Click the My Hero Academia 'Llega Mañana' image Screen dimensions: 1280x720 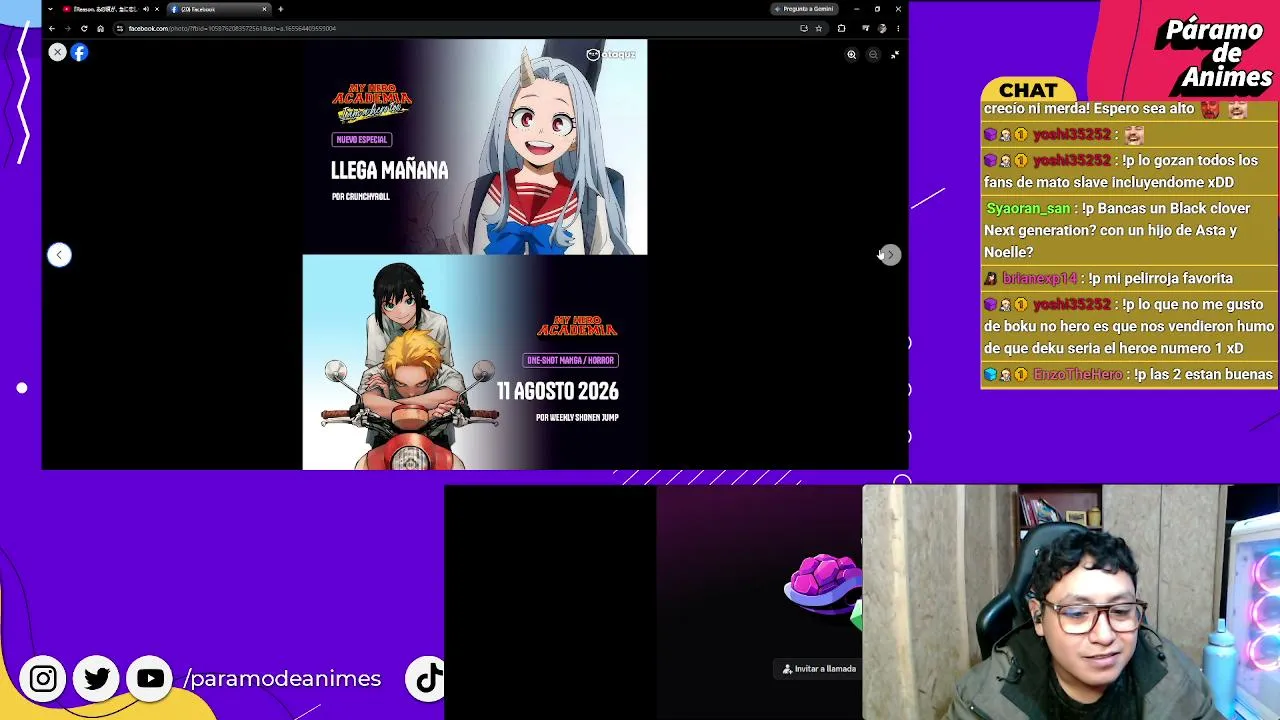[x=475, y=147]
